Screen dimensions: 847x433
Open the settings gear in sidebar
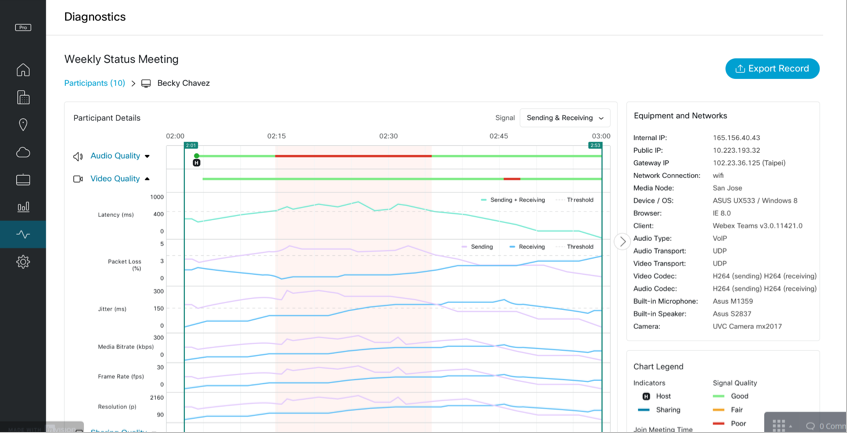(x=23, y=262)
